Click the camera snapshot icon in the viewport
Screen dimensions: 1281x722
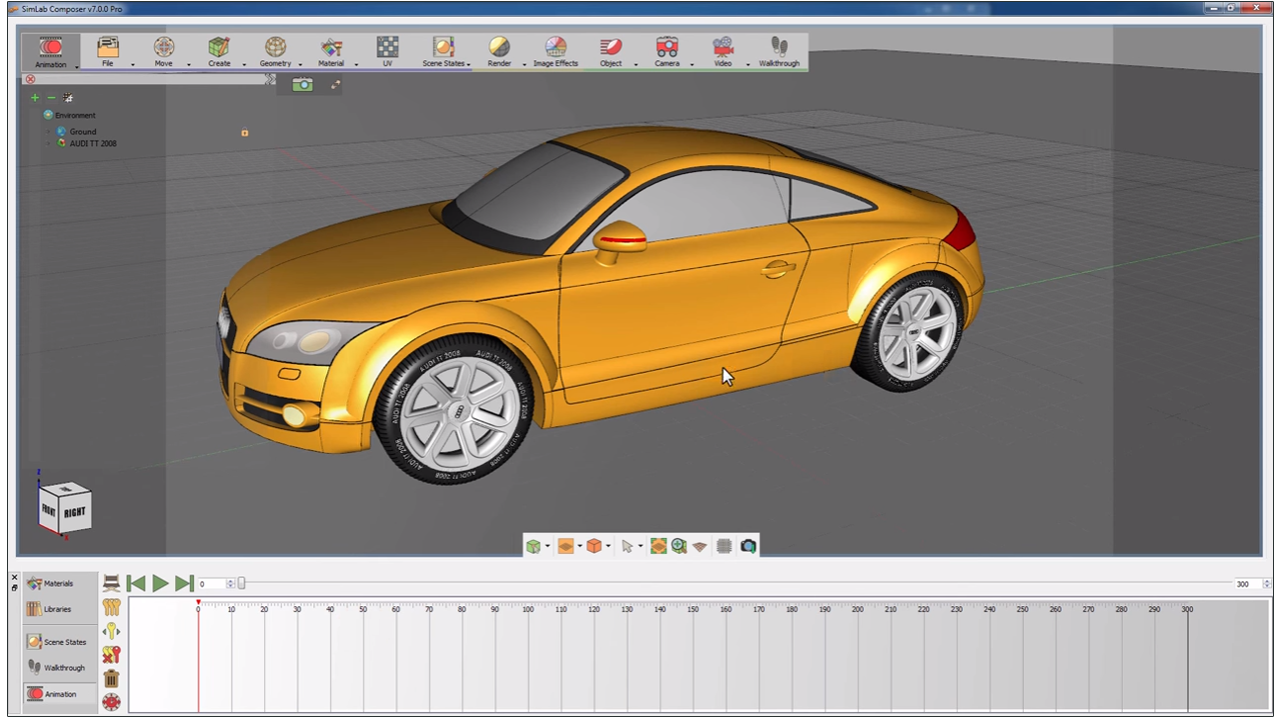pyautogui.click(x=302, y=85)
